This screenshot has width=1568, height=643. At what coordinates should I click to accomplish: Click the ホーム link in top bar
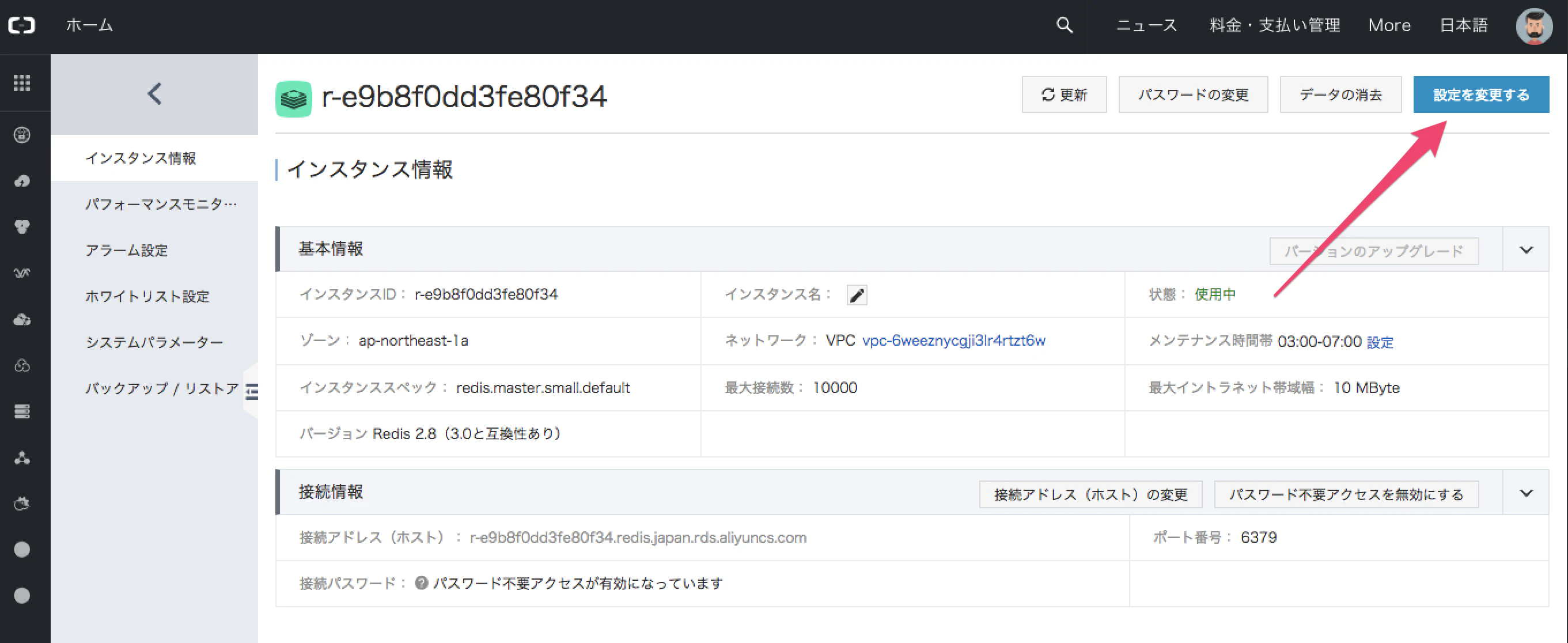coord(89,25)
